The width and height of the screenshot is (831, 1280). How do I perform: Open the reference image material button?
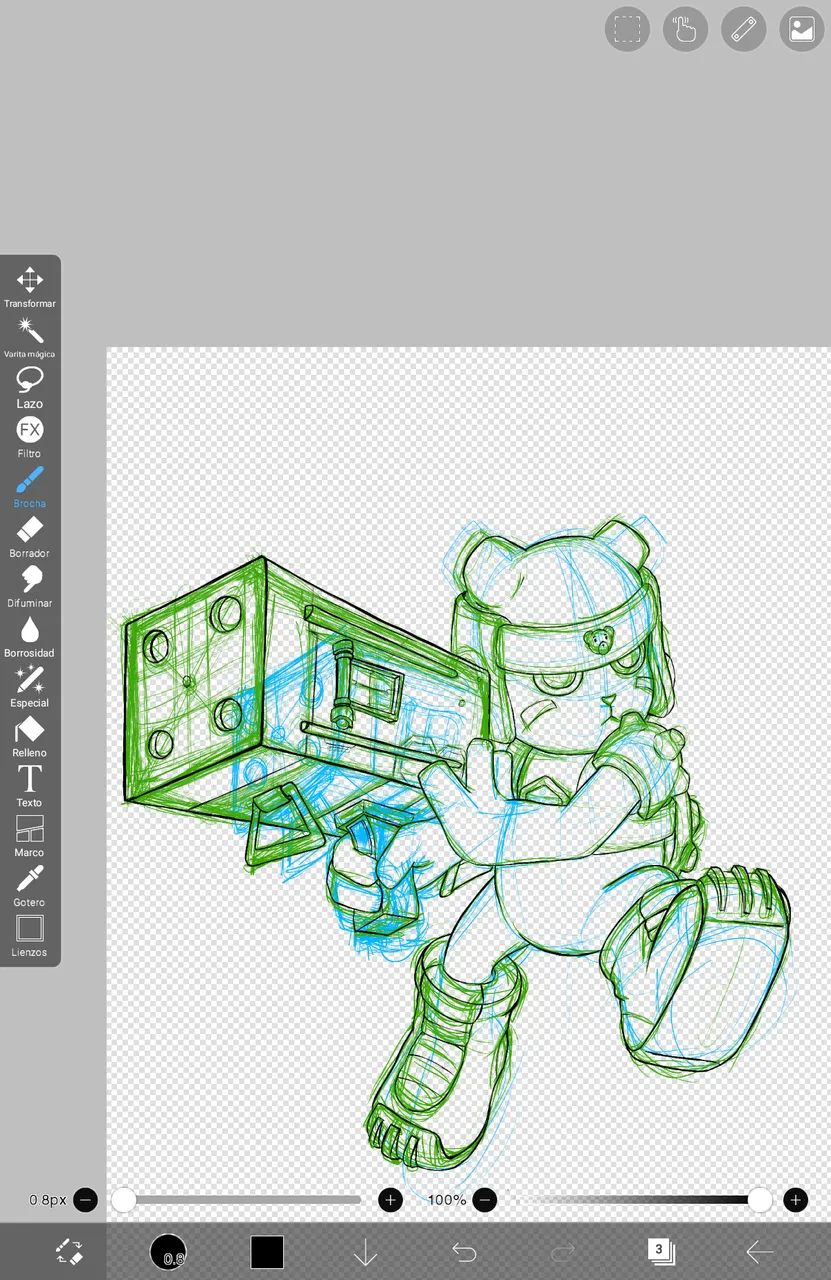click(802, 29)
